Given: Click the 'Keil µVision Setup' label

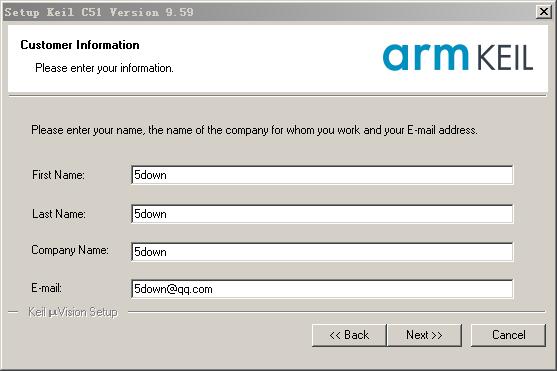Looking at the screenshot, I should [73, 312].
